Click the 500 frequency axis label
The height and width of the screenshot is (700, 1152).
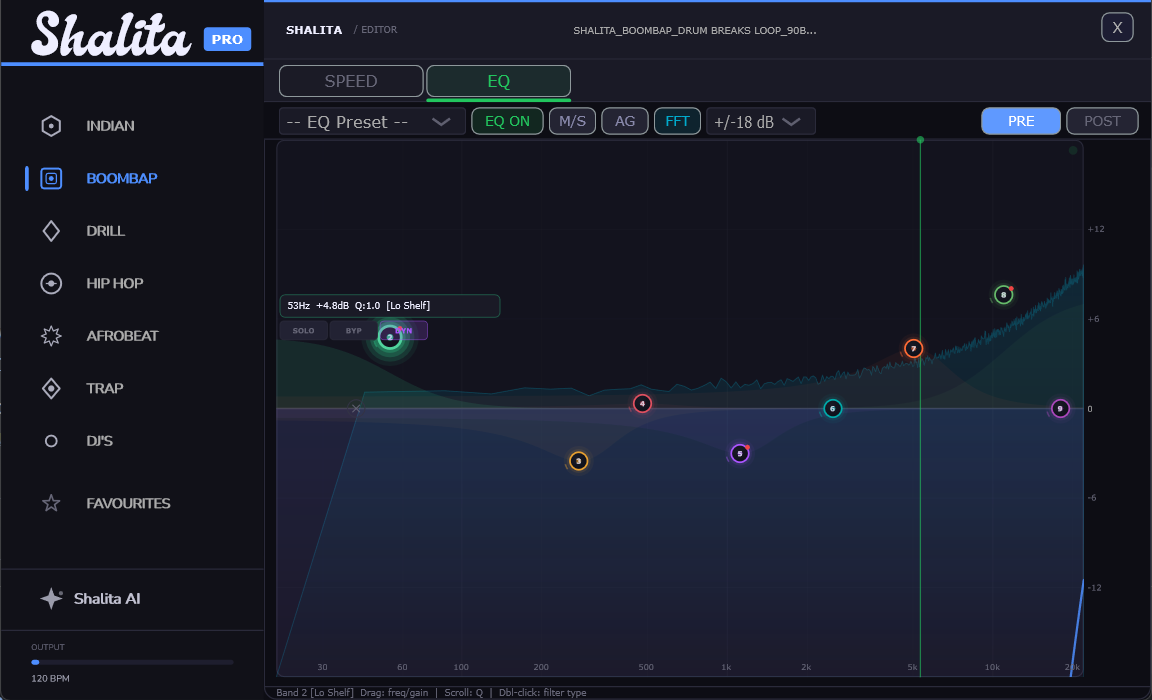coord(646,667)
